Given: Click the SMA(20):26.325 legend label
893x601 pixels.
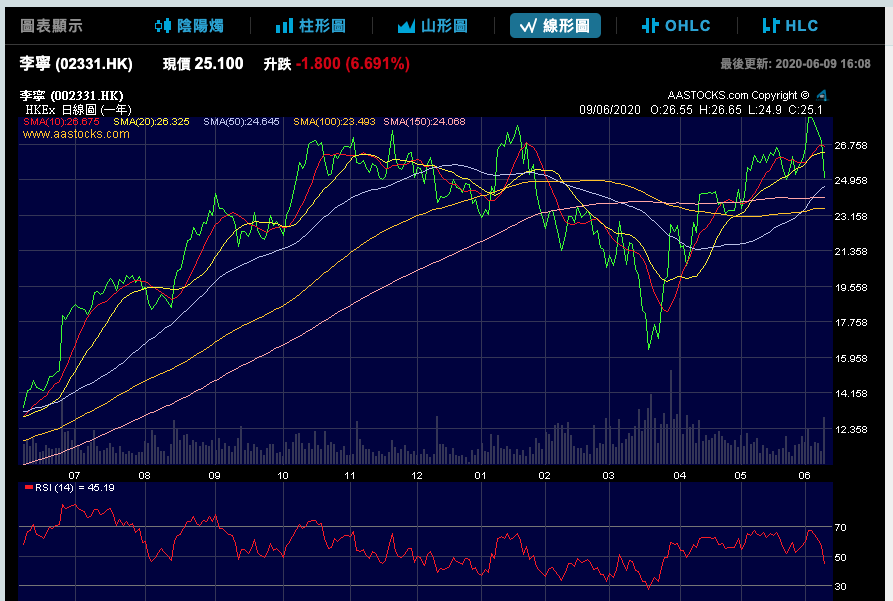Looking at the screenshot, I should 151,121.
